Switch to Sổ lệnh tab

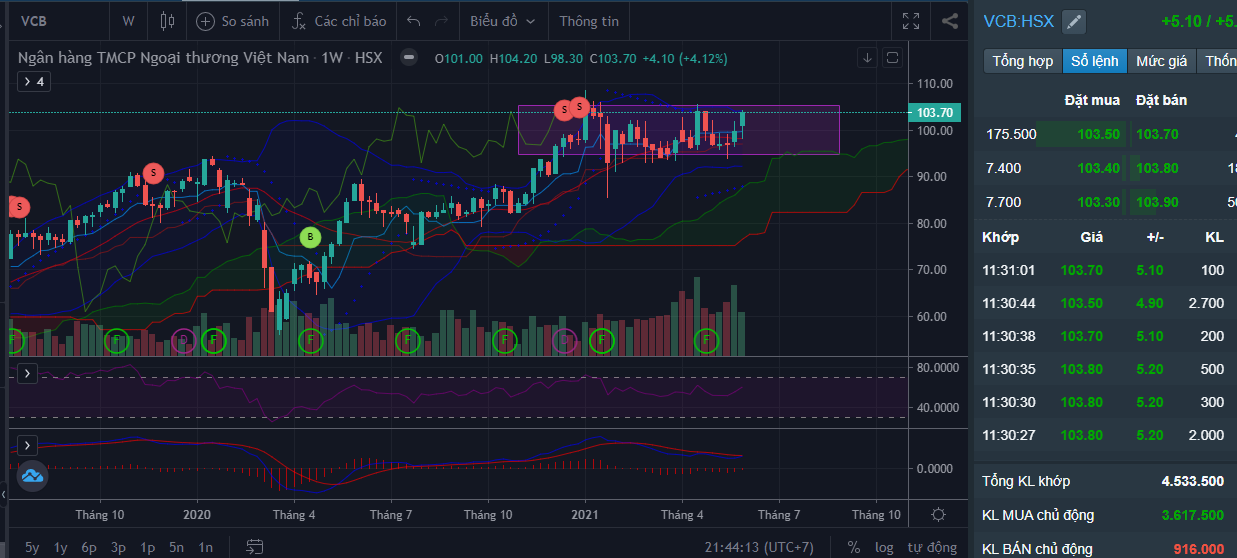coord(1094,61)
